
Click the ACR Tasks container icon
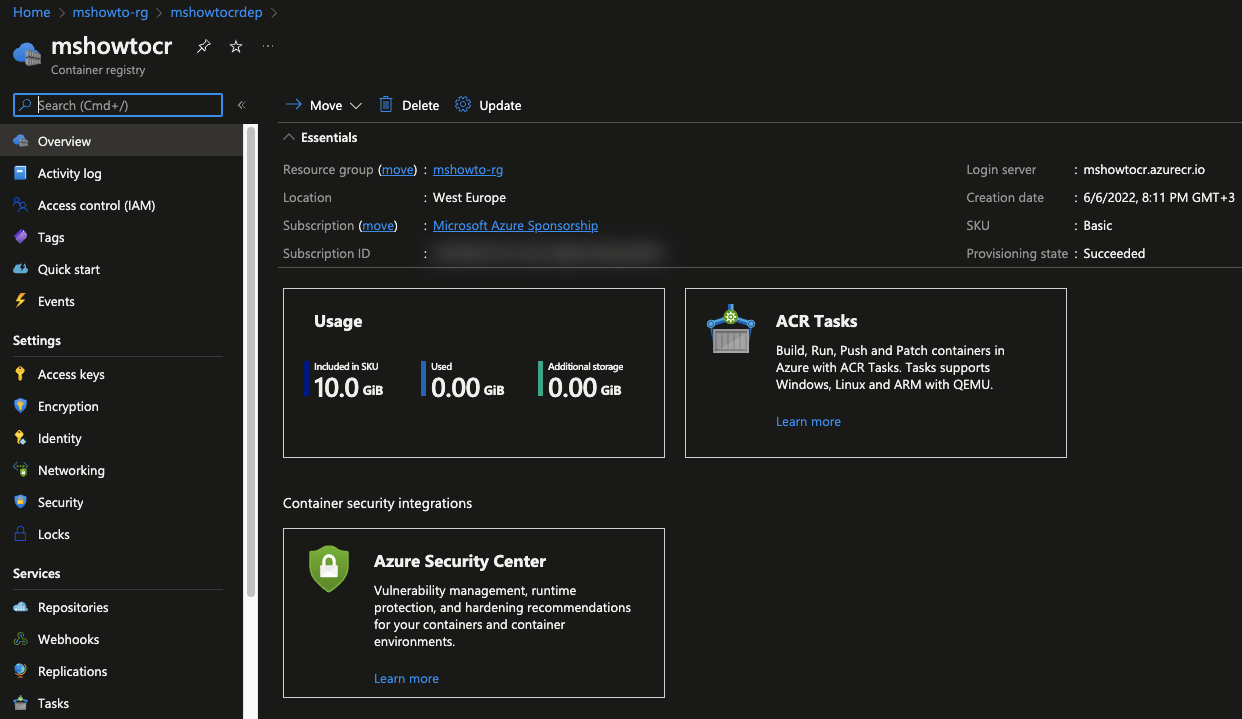(x=731, y=330)
